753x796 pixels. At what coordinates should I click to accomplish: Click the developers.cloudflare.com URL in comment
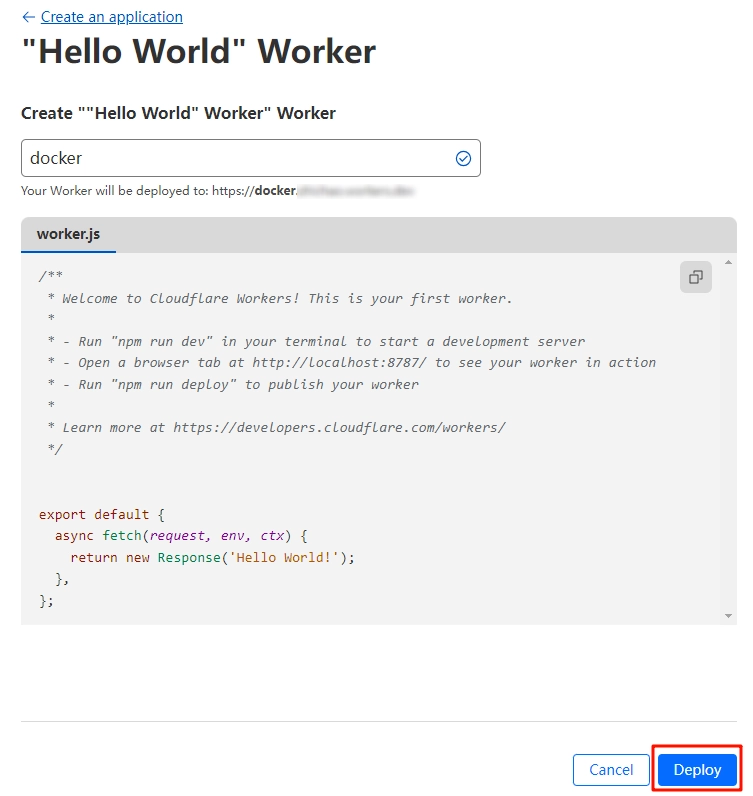pos(339,427)
